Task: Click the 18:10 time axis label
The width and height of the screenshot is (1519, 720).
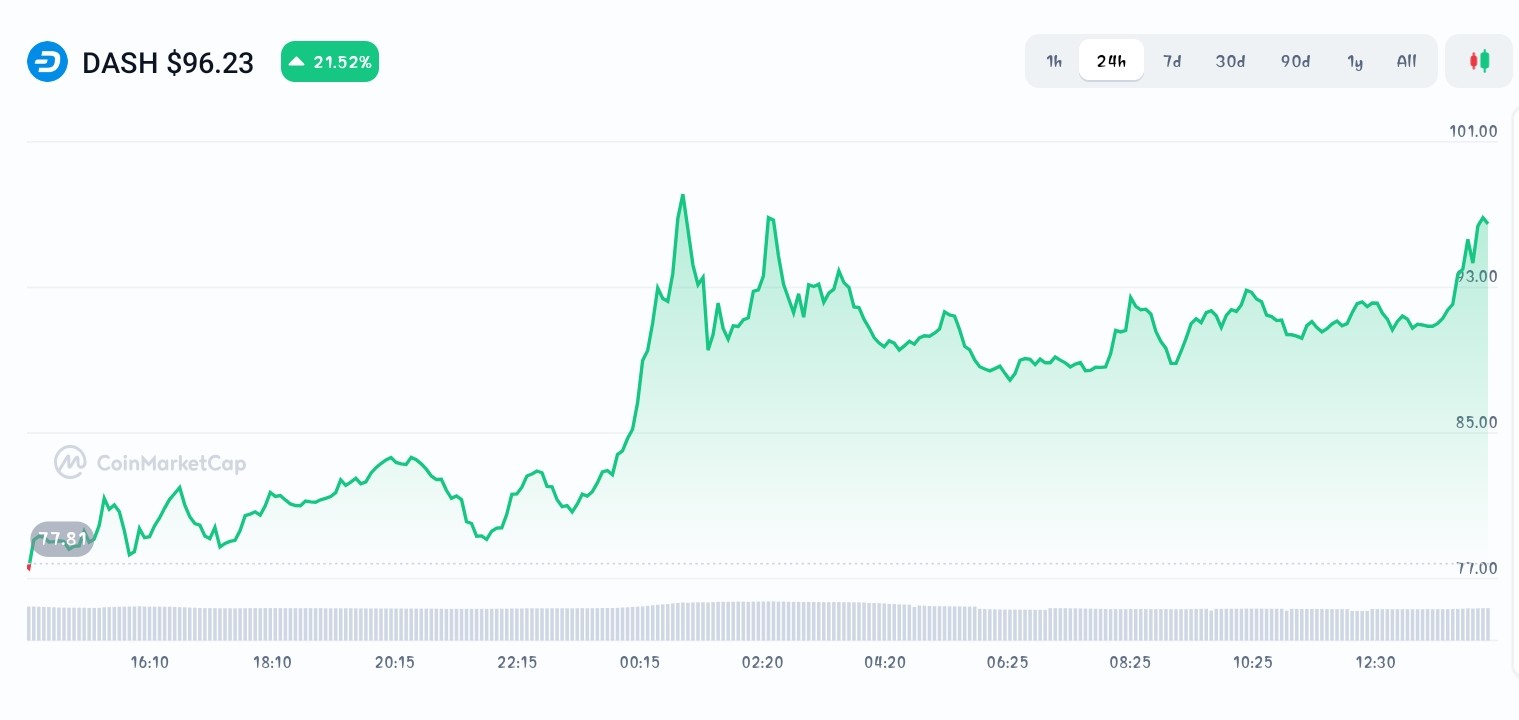Action: point(272,662)
